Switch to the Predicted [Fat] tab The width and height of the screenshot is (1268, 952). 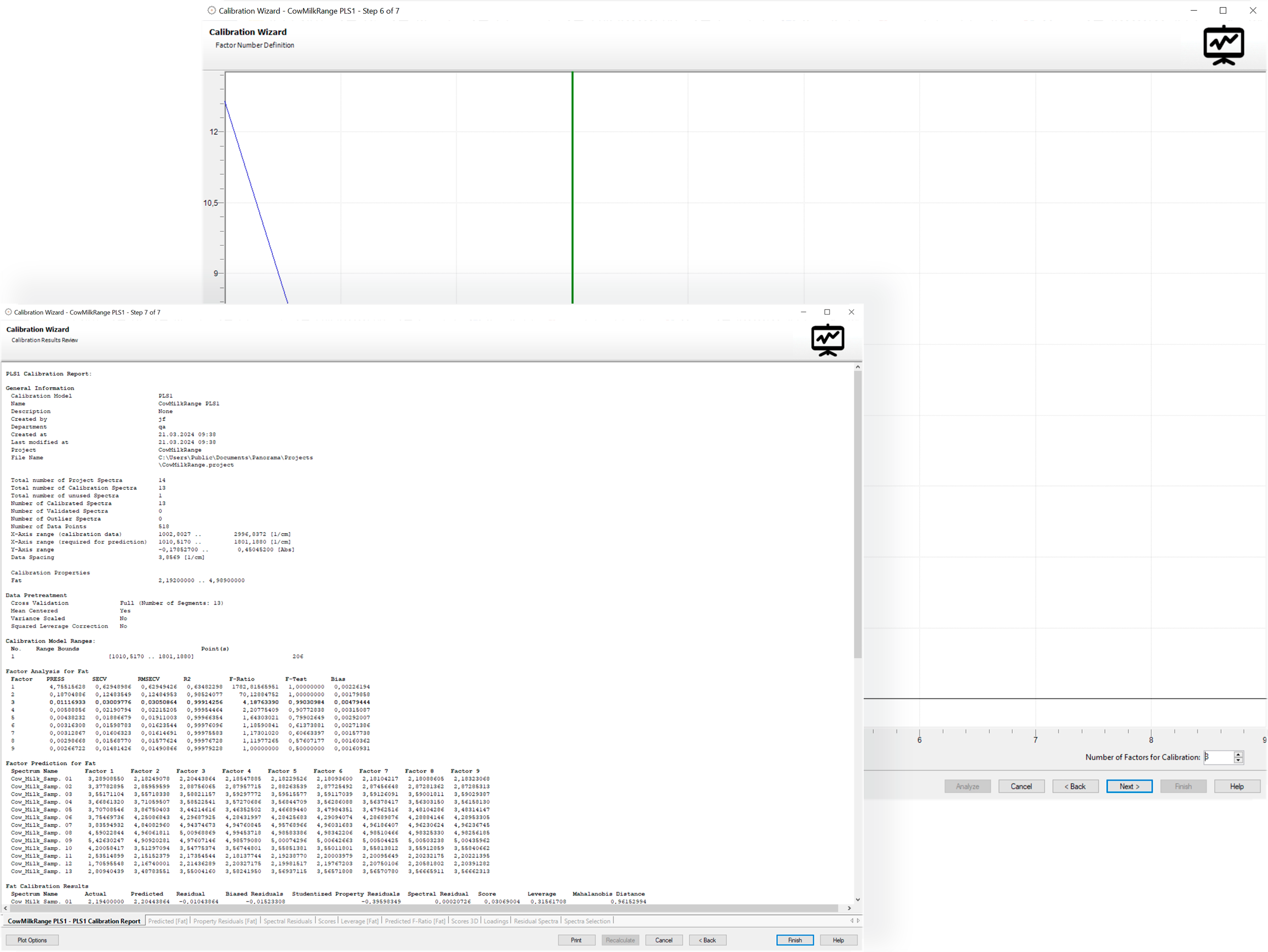(x=168, y=921)
